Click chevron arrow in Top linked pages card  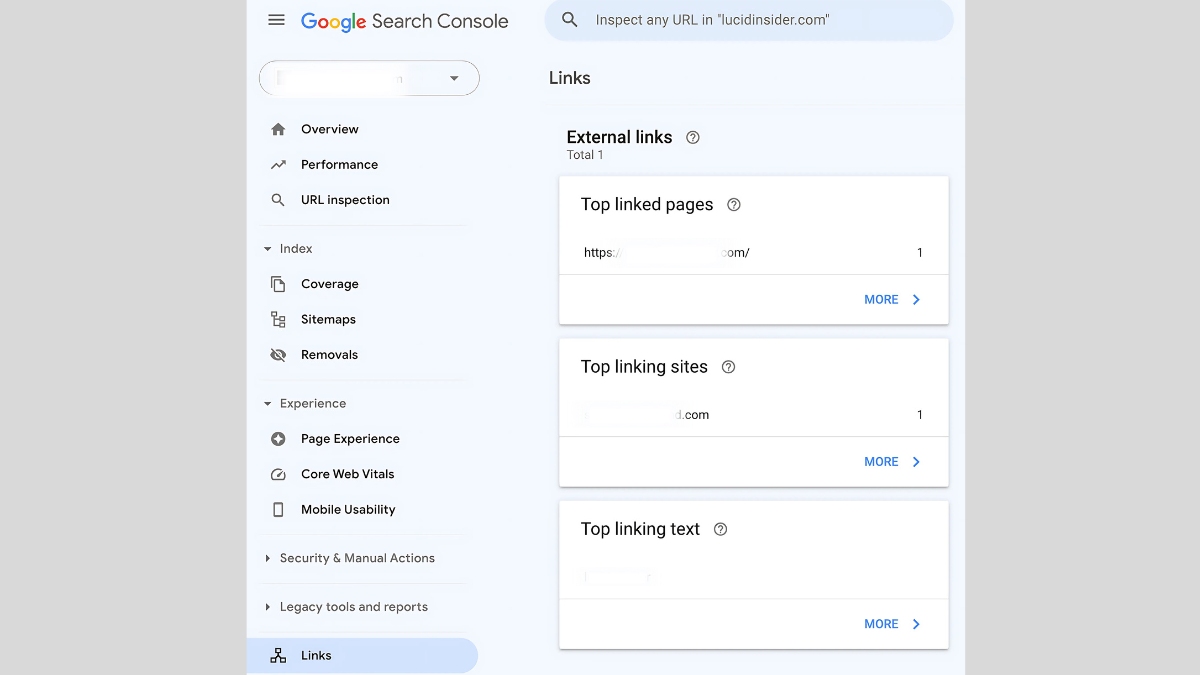[x=916, y=300]
